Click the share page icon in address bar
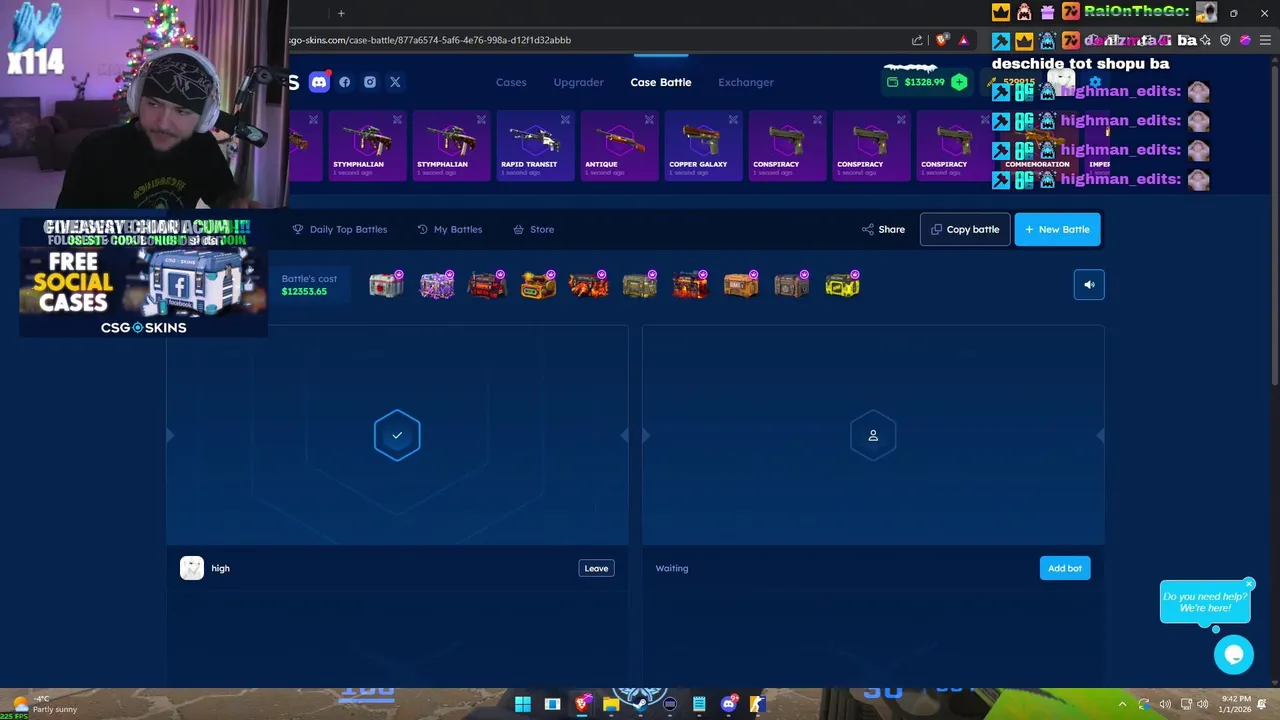The image size is (1280, 720). point(917,40)
